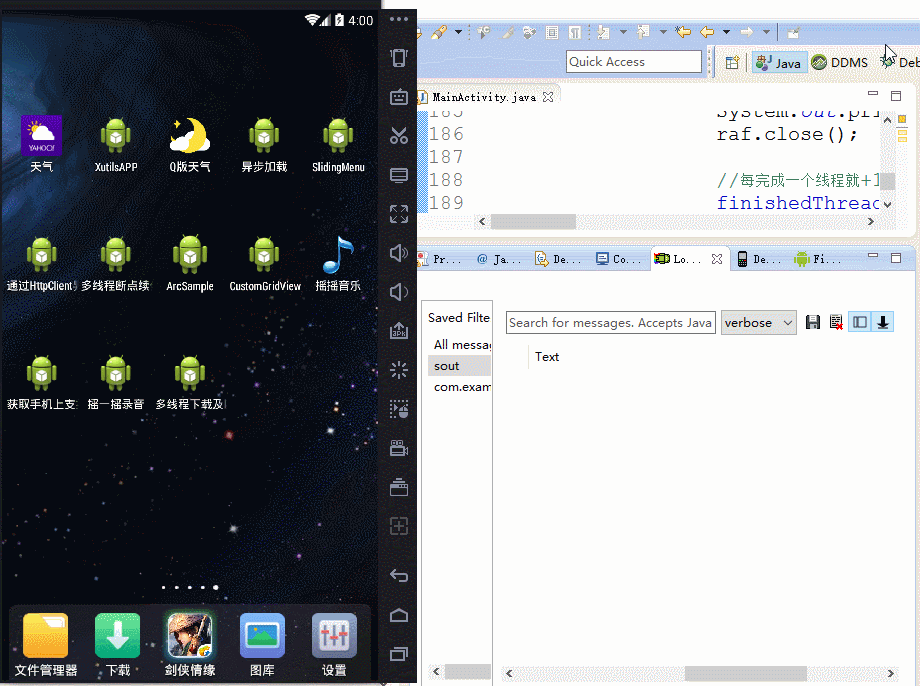Tap emulator home navigation button

point(399,615)
